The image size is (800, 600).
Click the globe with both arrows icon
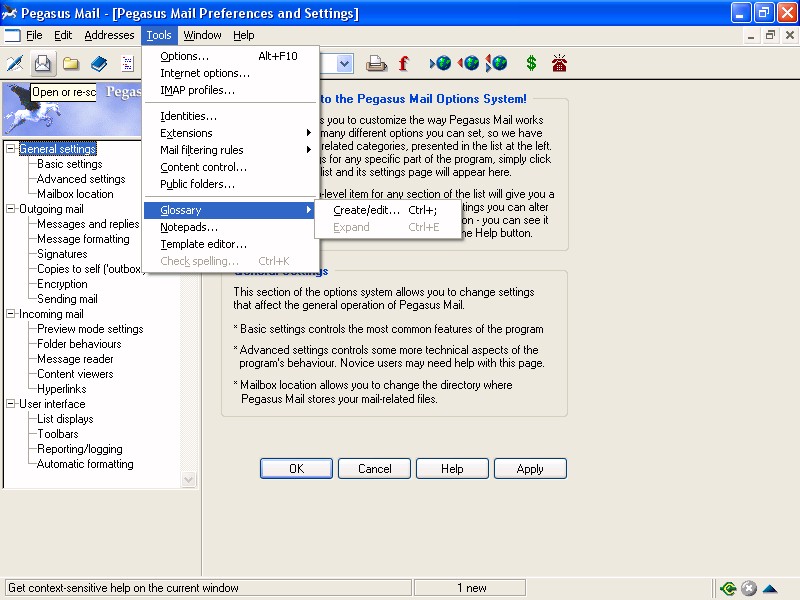(x=496, y=63)
